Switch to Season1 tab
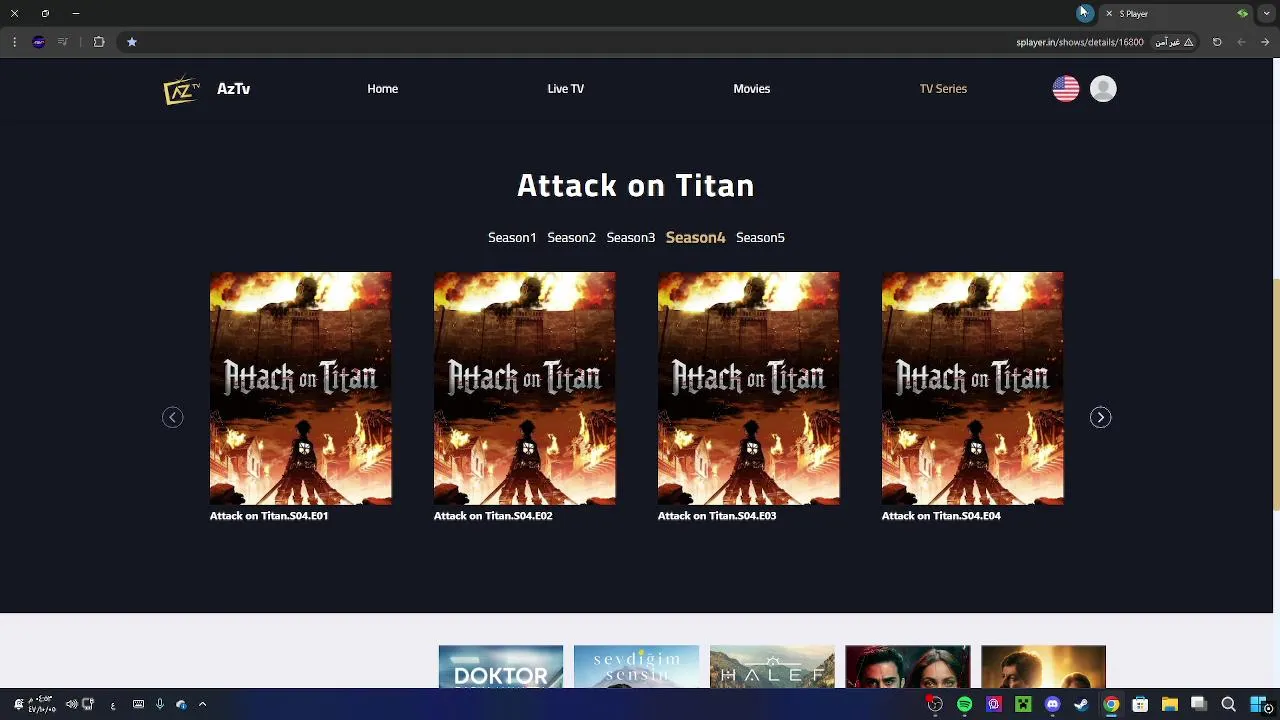This screenshot has width=1280, height=720. pyautogui.click(x=512, y=238)
